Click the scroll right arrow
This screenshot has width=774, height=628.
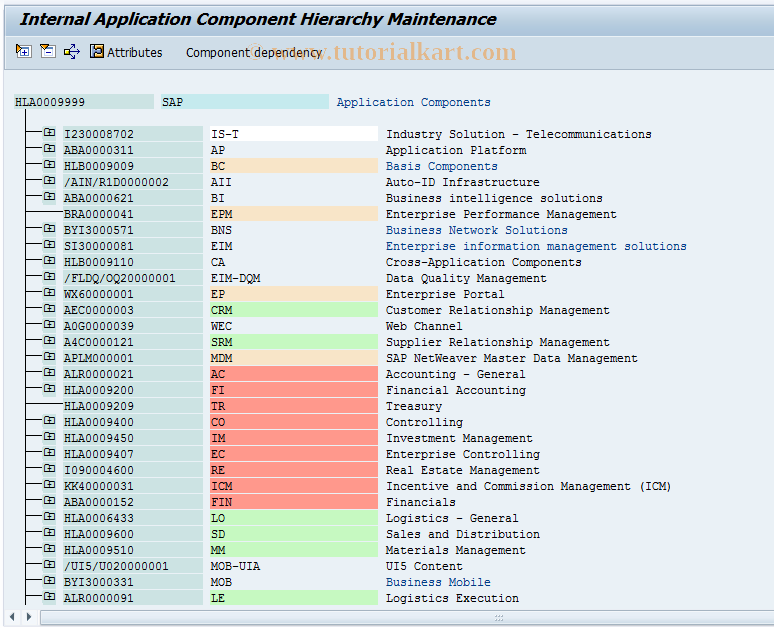point(29,617)
